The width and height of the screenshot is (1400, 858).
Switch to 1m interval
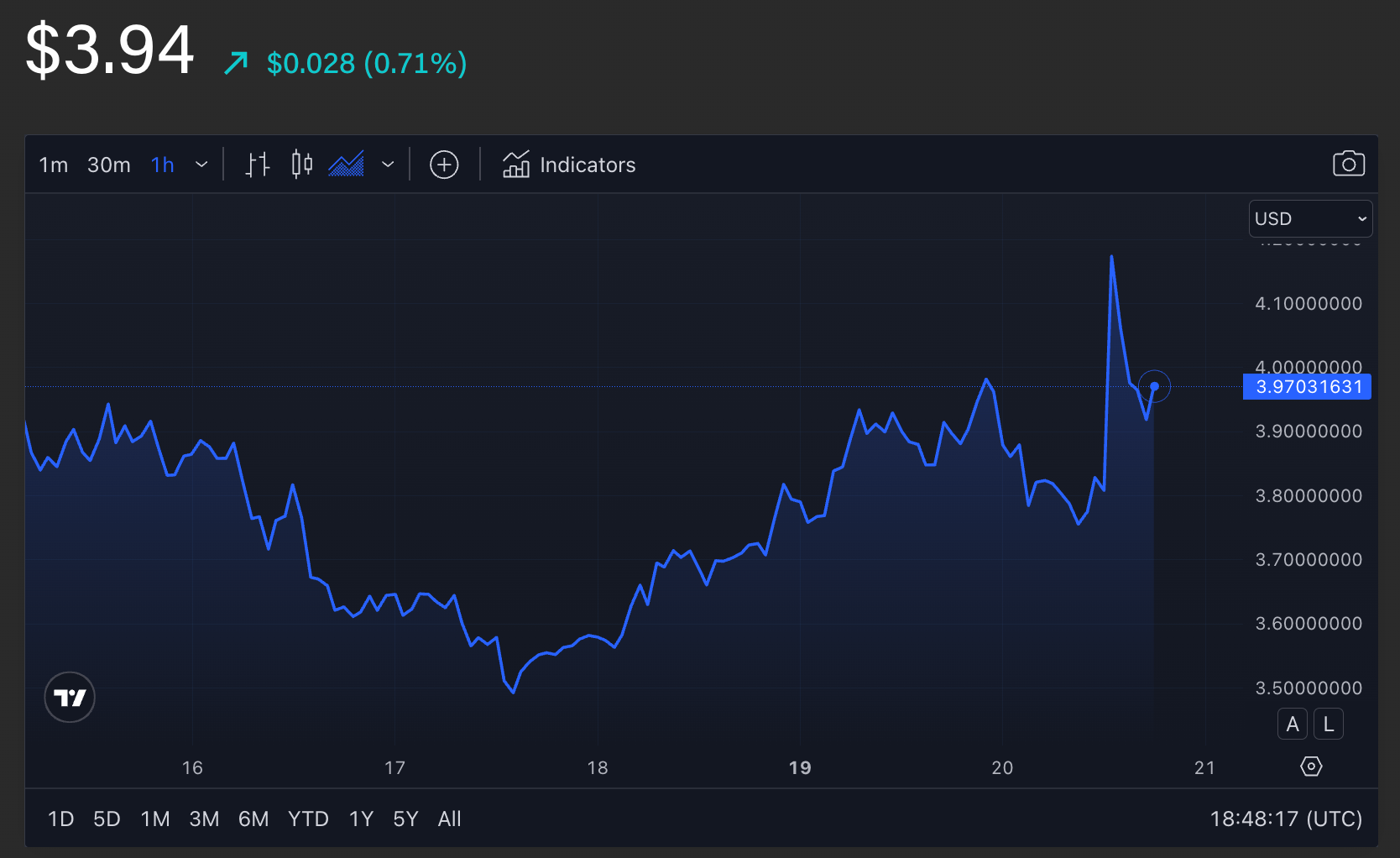(x=53, y=165)
